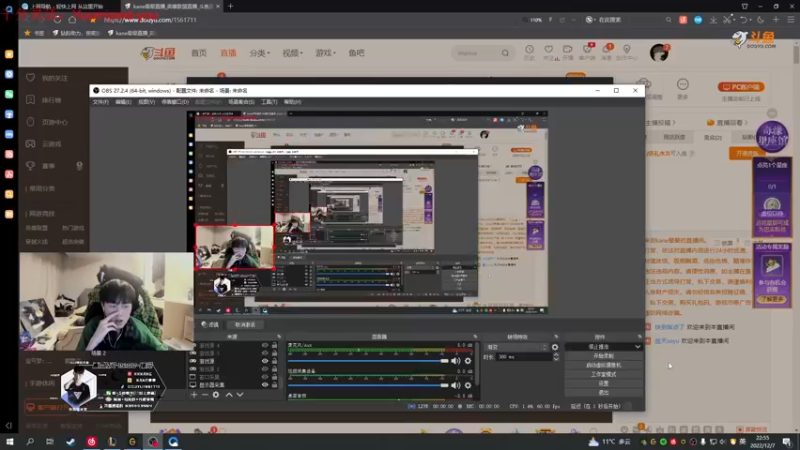Add a new source with the plus icon
This screenshot has width=800, height=450.
194,394
